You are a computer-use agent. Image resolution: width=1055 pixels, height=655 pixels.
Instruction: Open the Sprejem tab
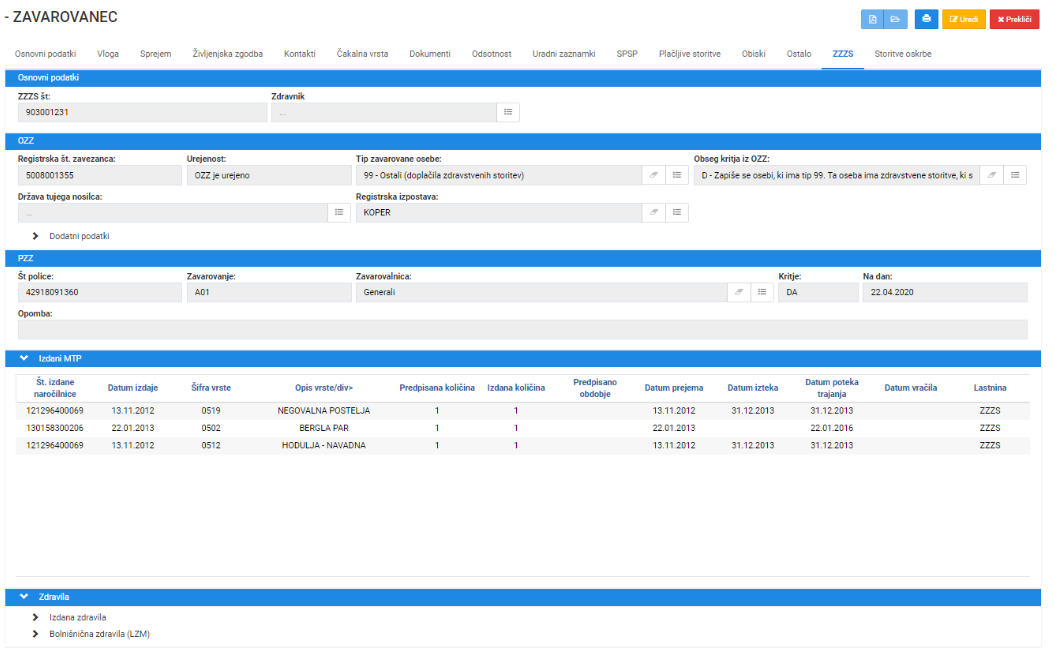155,54
